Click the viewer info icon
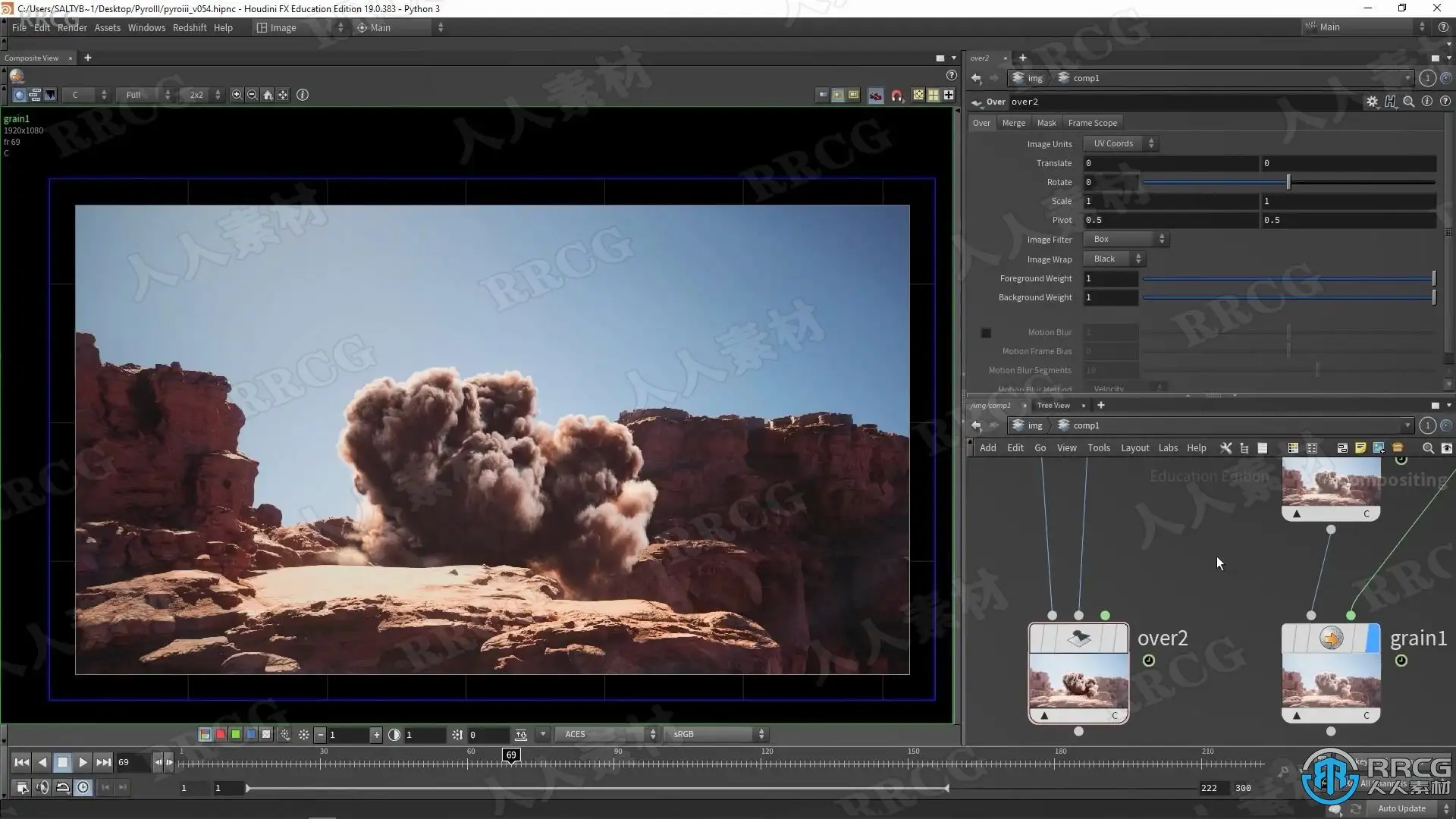 [303, 95]
